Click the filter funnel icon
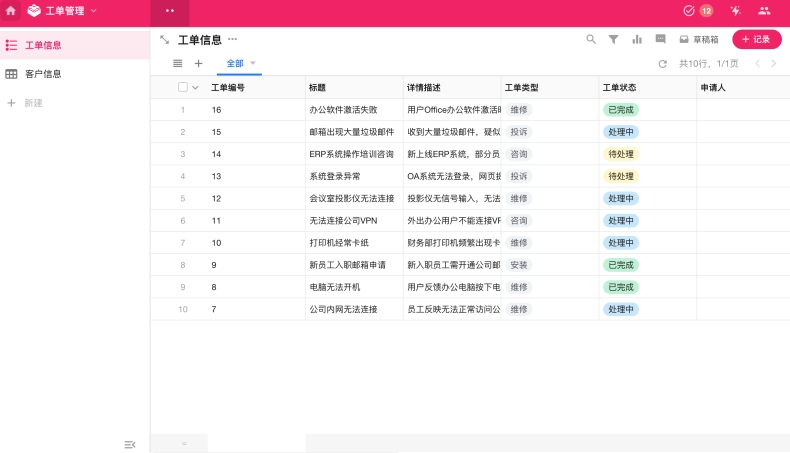This screenshot has width=790, height=453. [x=614, y=39]
